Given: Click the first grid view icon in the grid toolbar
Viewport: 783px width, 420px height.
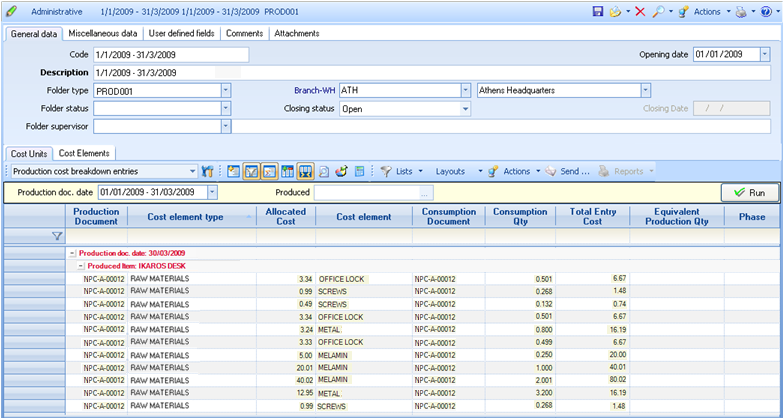Looking at the screenshot, I should [x=233, y=171].
